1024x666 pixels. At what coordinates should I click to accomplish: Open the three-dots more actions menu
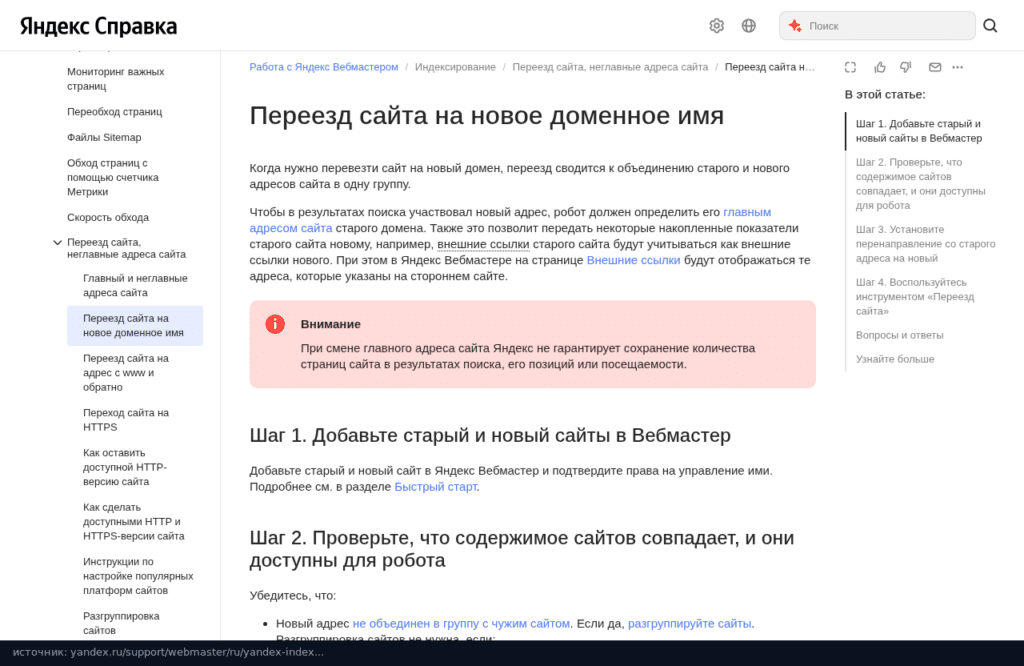[957, 67]
